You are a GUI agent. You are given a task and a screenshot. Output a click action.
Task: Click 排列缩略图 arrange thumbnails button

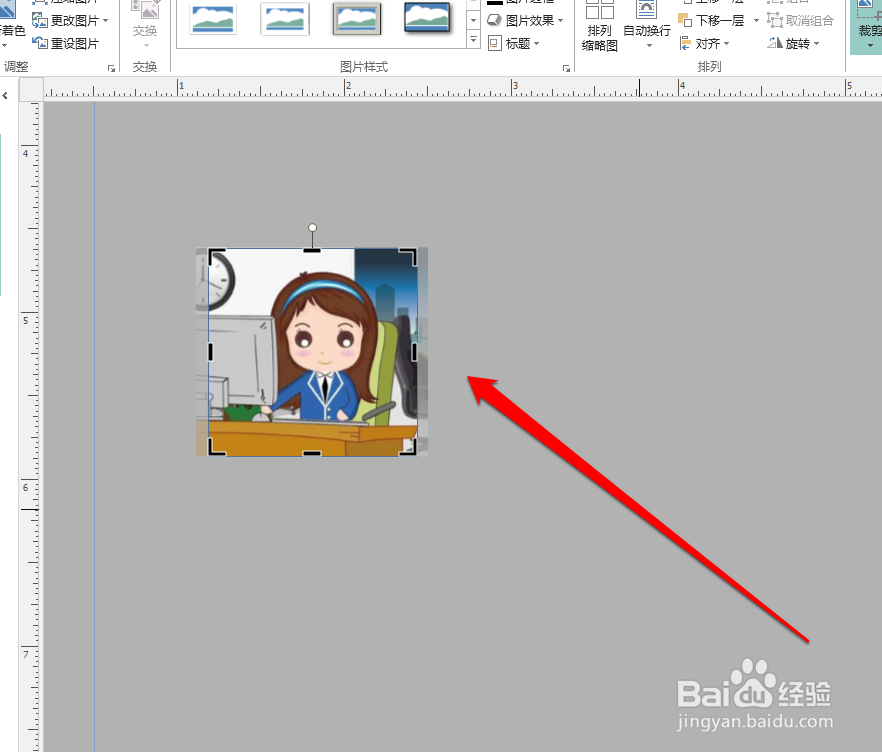[x=600, y=26]
